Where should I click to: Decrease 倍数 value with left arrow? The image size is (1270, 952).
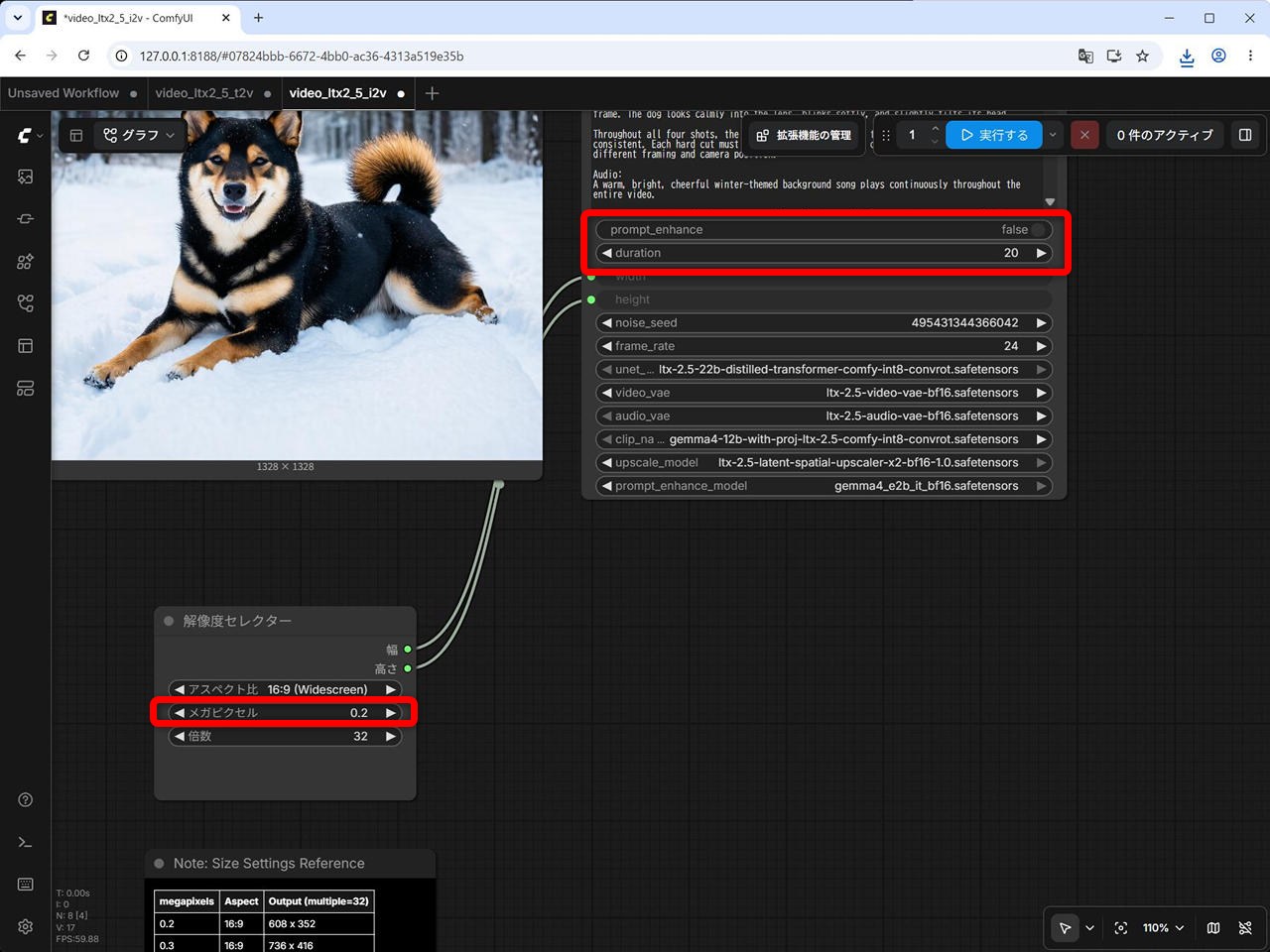pos(180,737)
